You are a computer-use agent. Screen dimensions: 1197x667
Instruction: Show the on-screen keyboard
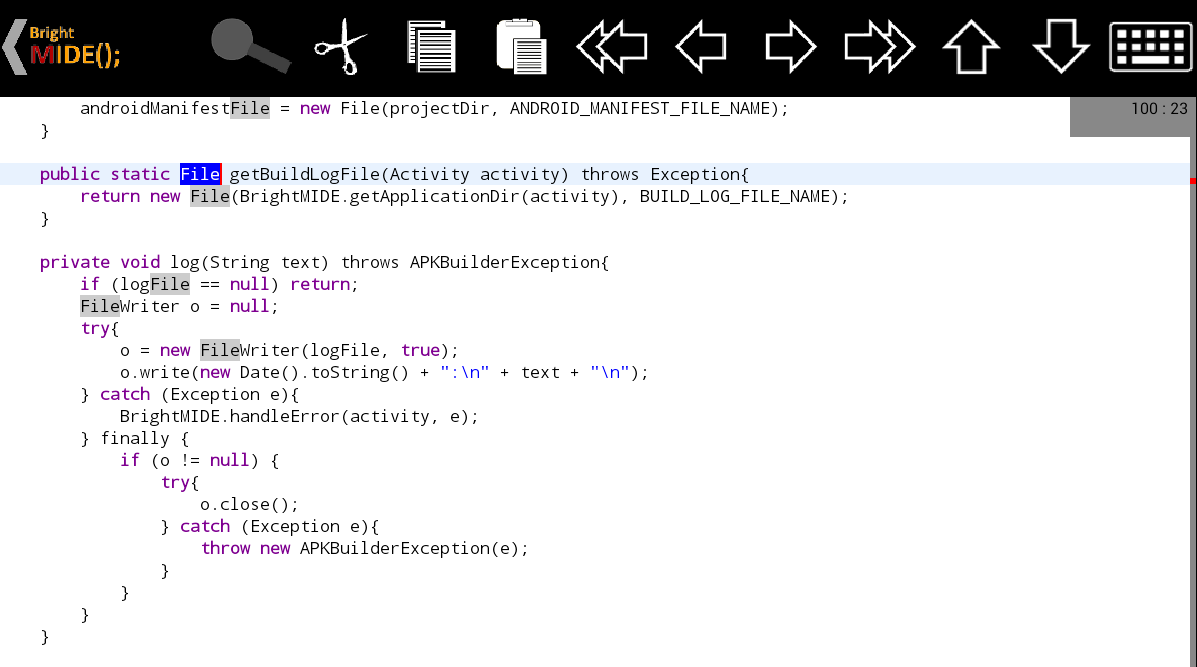point(1150,47)
